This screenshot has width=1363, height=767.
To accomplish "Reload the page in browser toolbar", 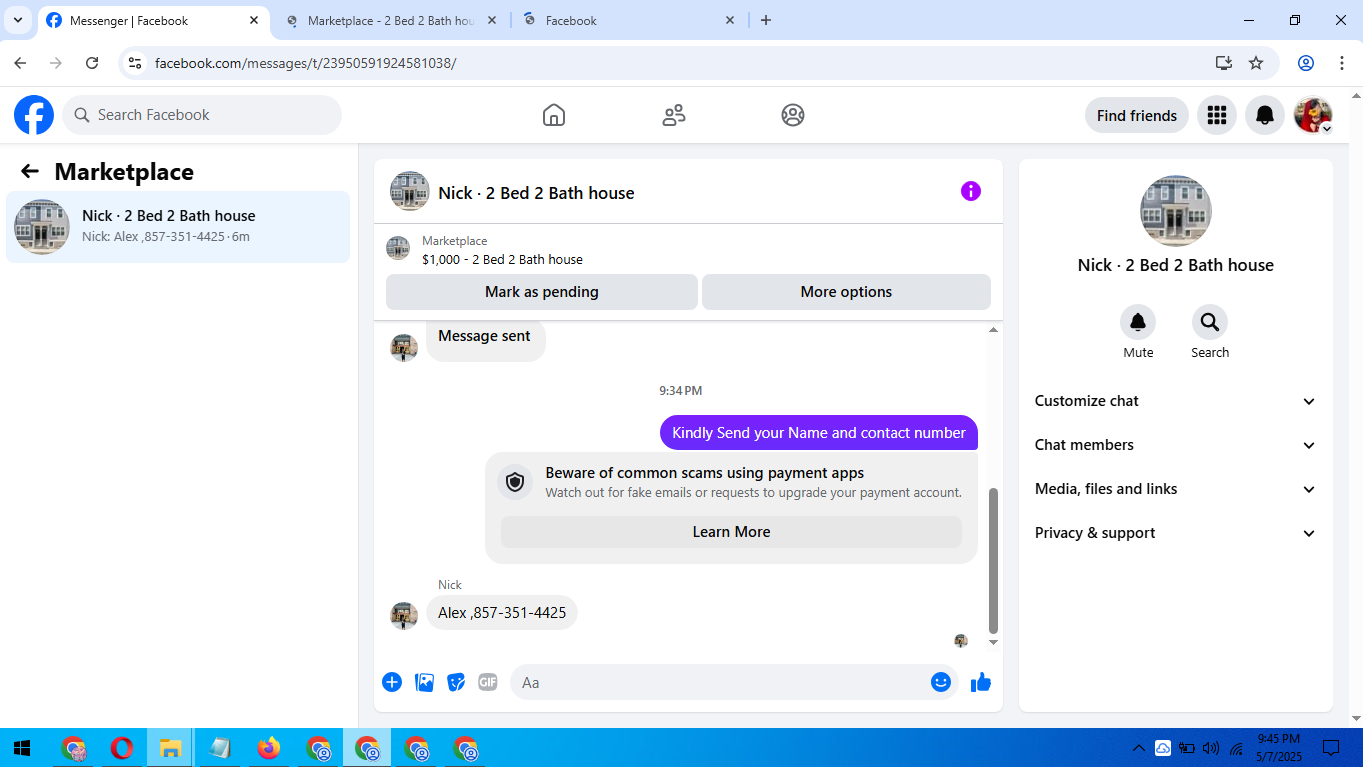I will pyautogui.click(x=92, y=62).
